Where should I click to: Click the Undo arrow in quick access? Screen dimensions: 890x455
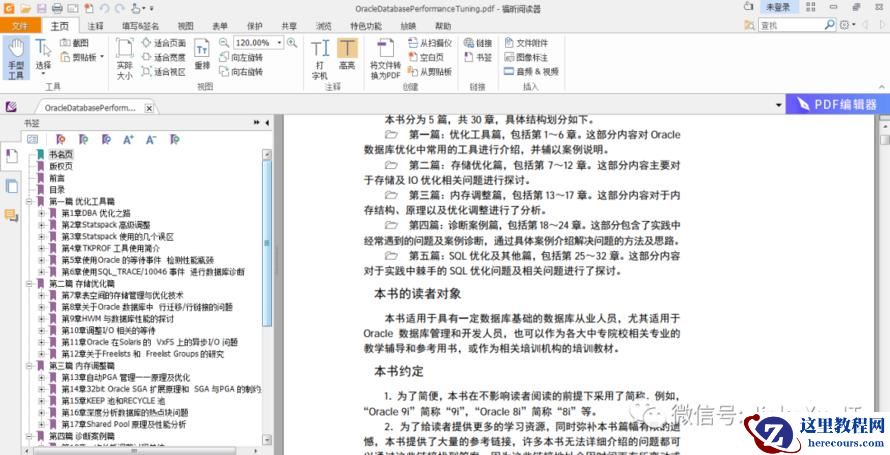105,9
